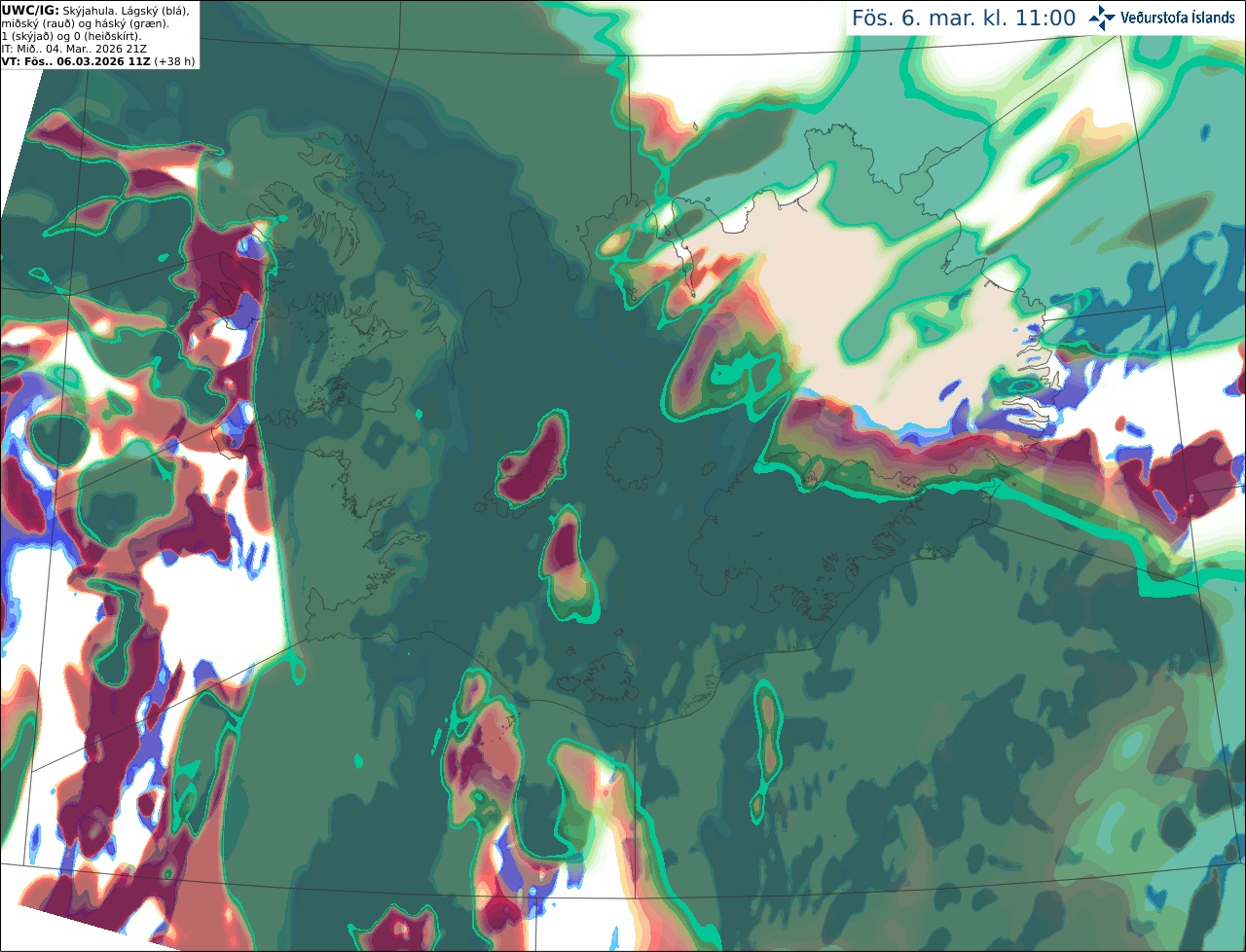Viewport: 1246px width, 952px height.
Task: Click the 'Fös. 6. mar. kl. 11:00' header
Action: tap(964, 18)
